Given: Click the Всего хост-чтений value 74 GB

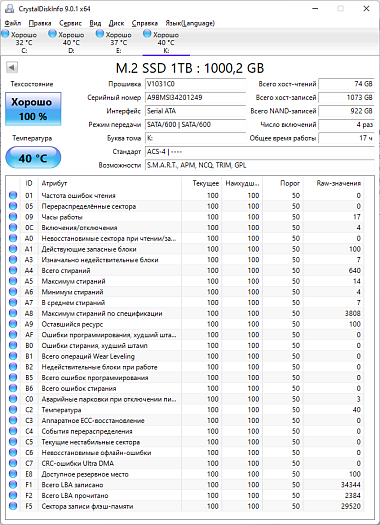Looking at the screenshot, I should point(346,84).
